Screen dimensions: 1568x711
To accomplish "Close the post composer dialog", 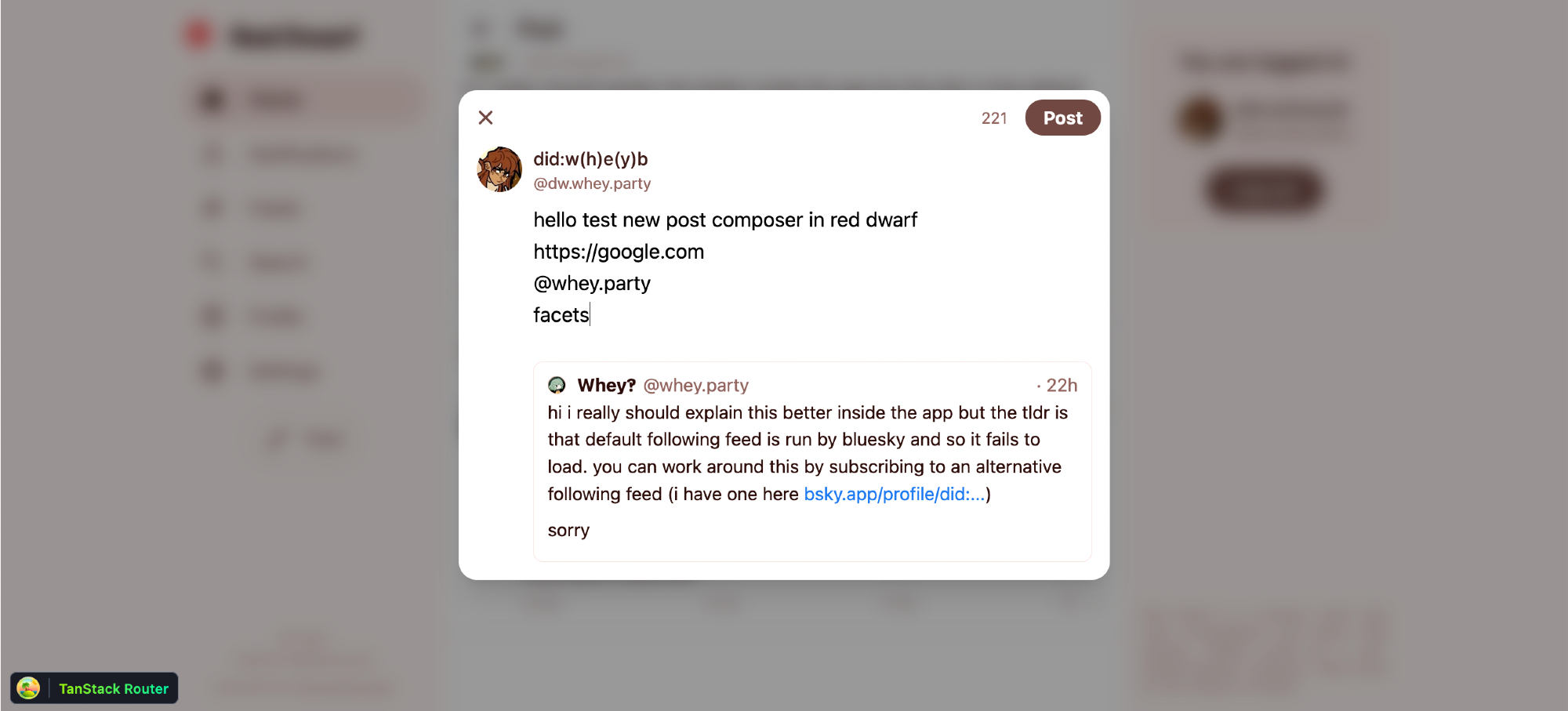I will pyautogui.click(x=485, y=118).
